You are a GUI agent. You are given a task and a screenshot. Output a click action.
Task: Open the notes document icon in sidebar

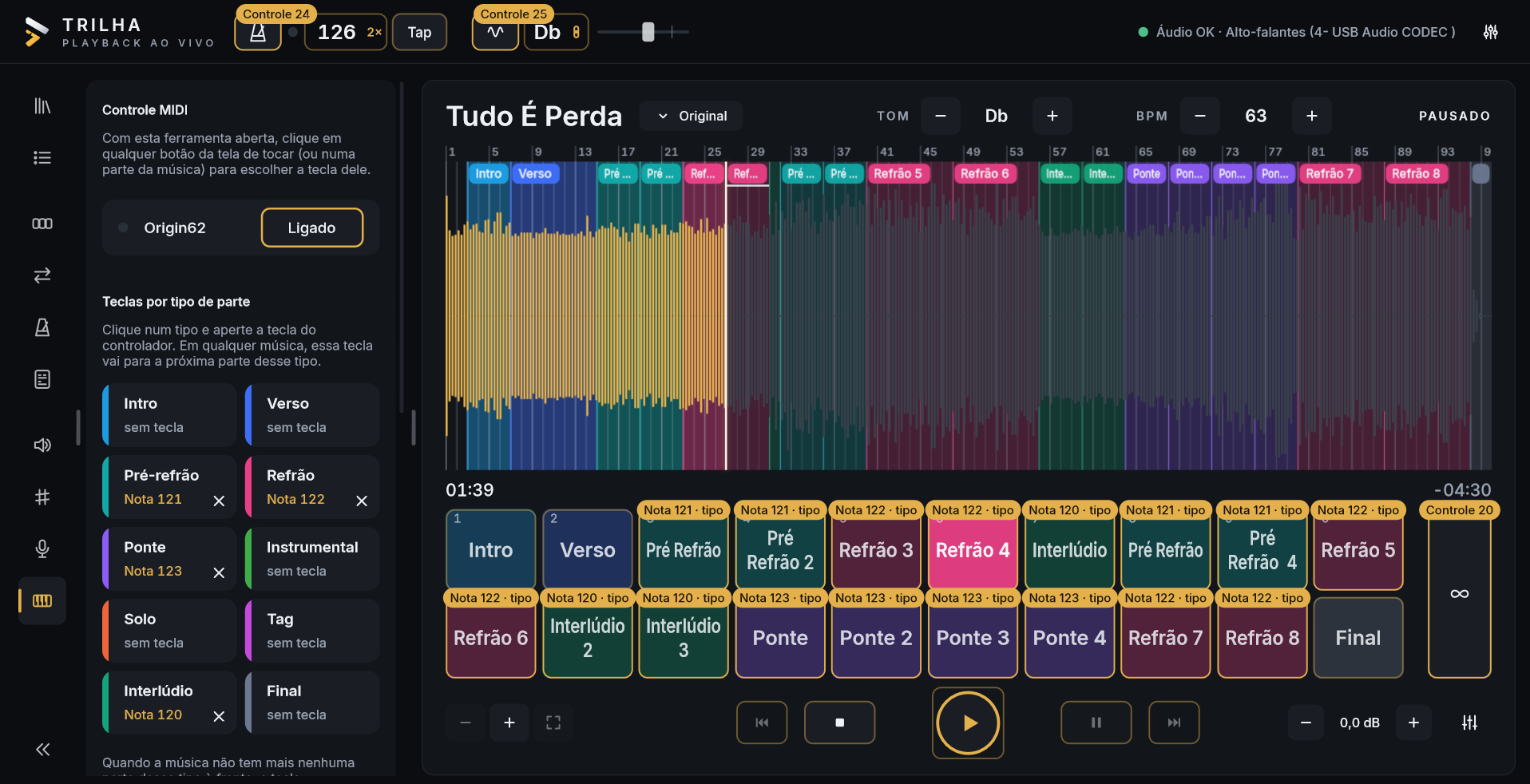tap(42, 379)
